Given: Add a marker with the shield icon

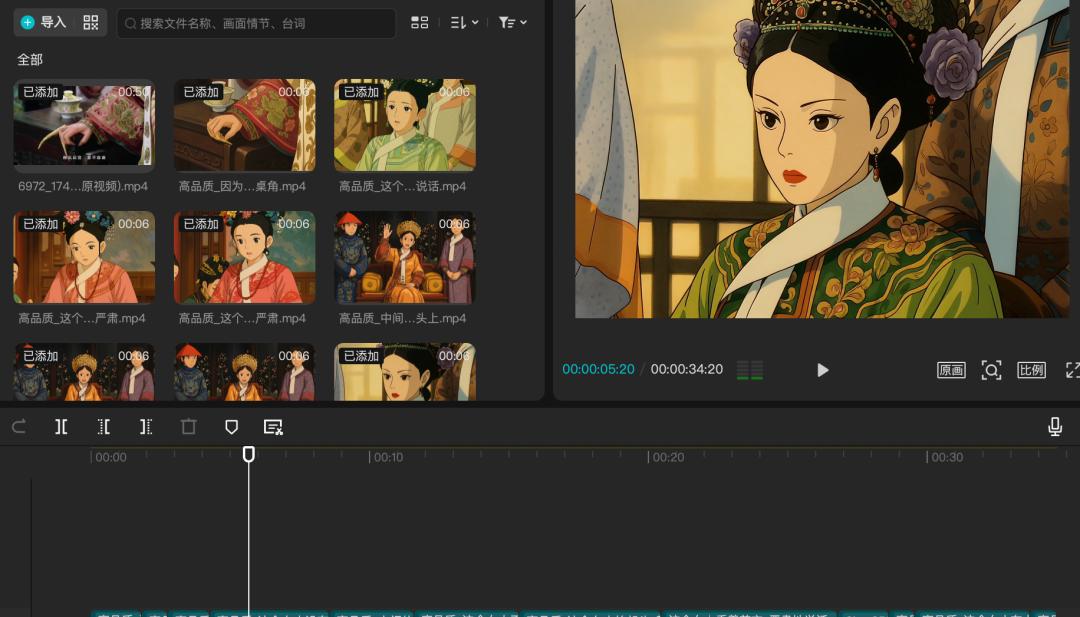Looking at the screenshot, I should coord(231,427).
